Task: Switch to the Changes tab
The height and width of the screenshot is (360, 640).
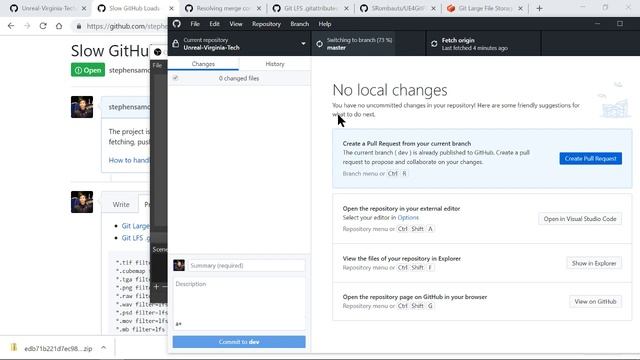Action: click(203, 64)
